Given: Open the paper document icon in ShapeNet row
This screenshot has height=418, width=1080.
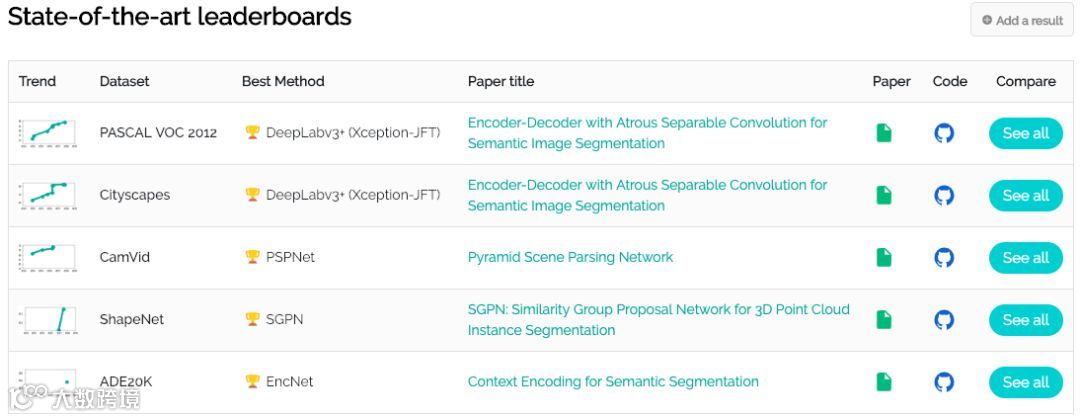Looking at the screenshot, I should [883, 319].
